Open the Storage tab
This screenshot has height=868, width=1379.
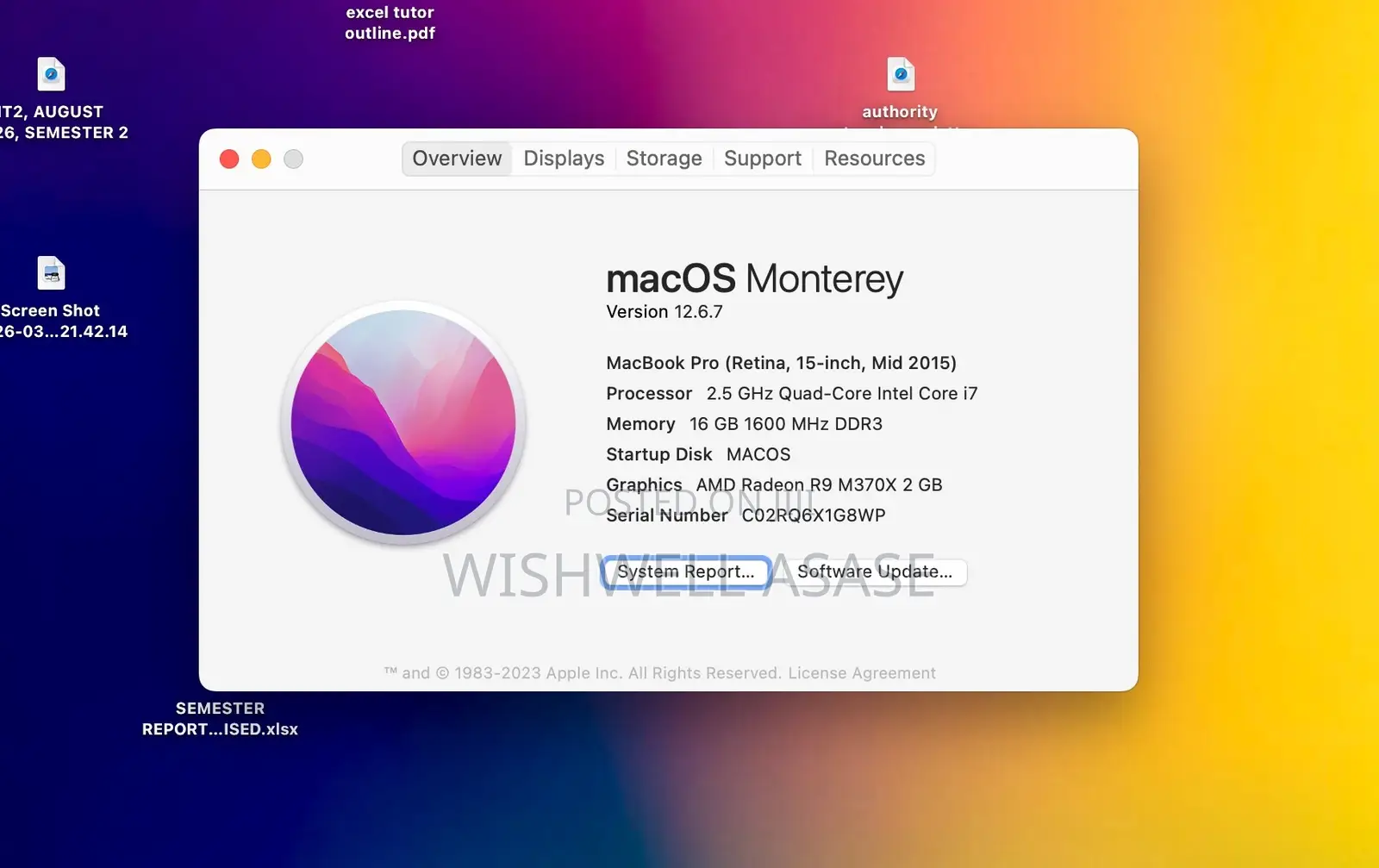tap(664, 159)
